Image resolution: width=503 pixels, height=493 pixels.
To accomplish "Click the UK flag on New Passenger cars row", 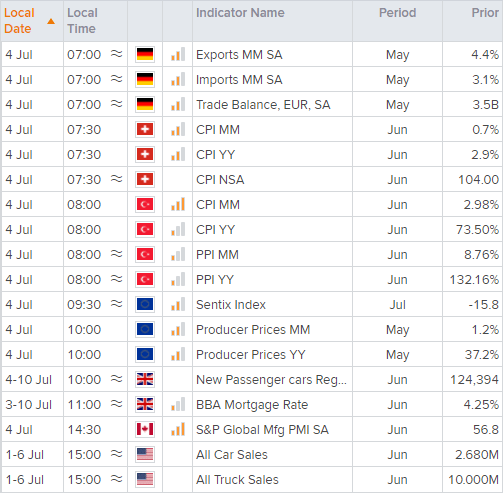I will (145, 379).
